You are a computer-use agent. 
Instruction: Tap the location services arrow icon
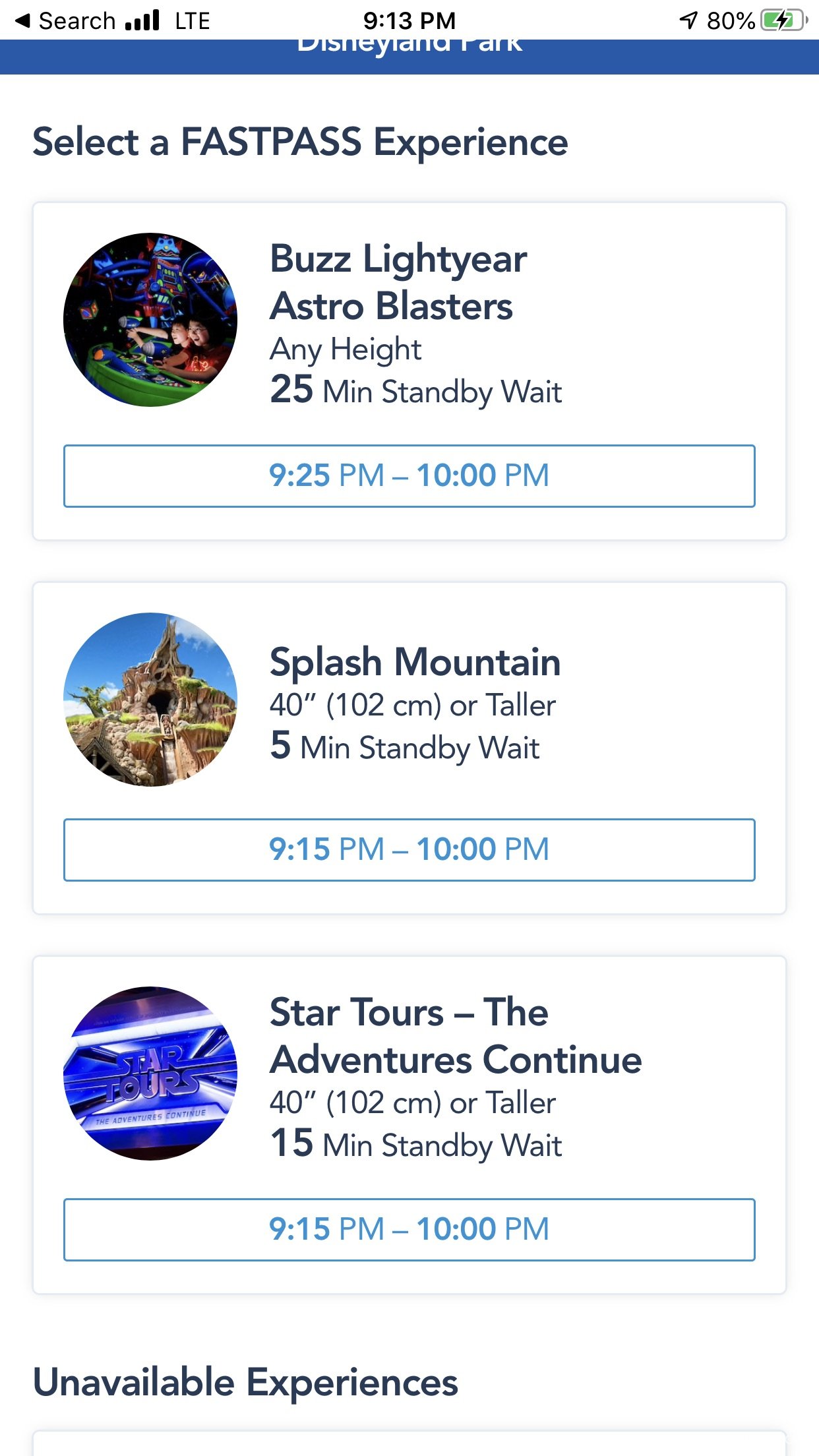688,20
